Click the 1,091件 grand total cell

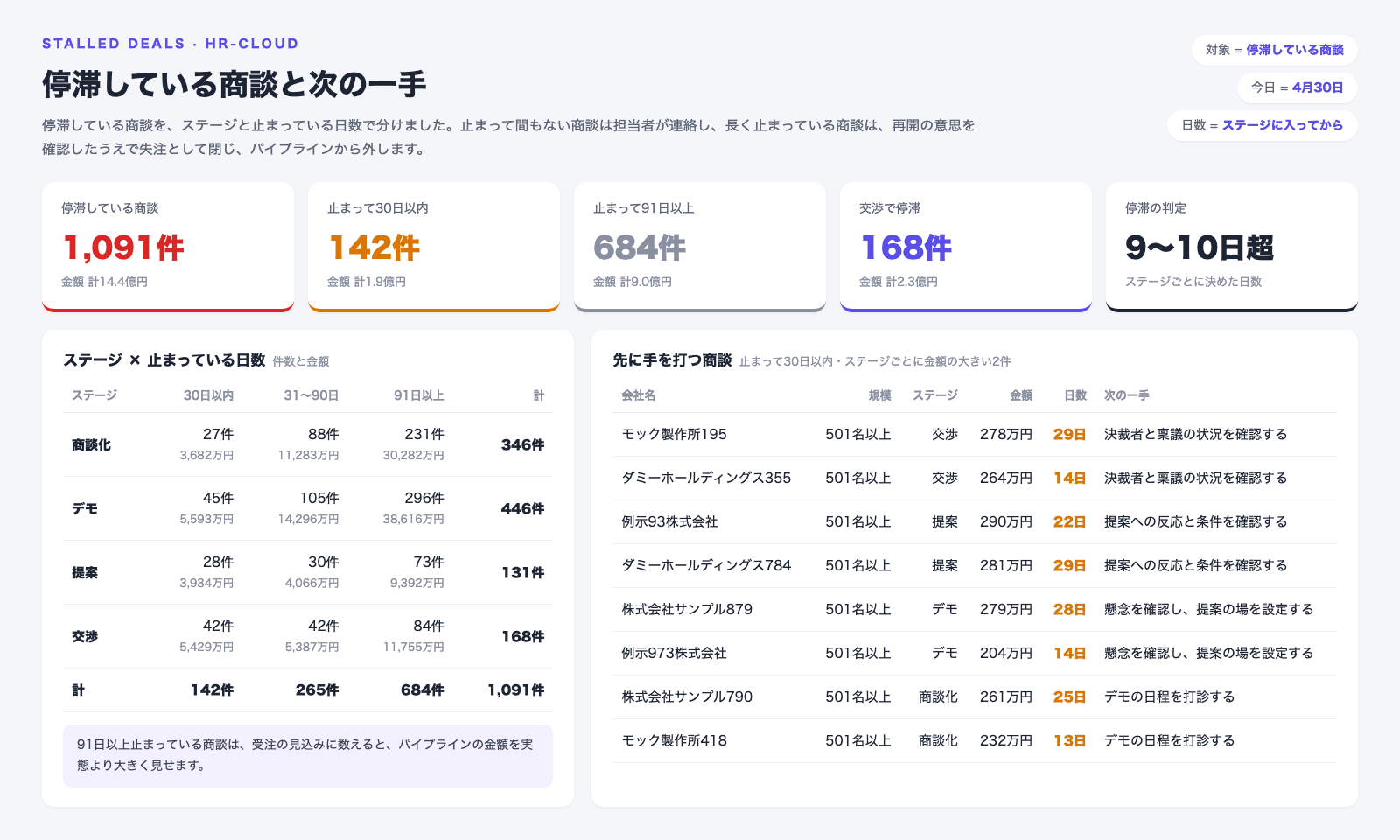[x=516, y=689]
